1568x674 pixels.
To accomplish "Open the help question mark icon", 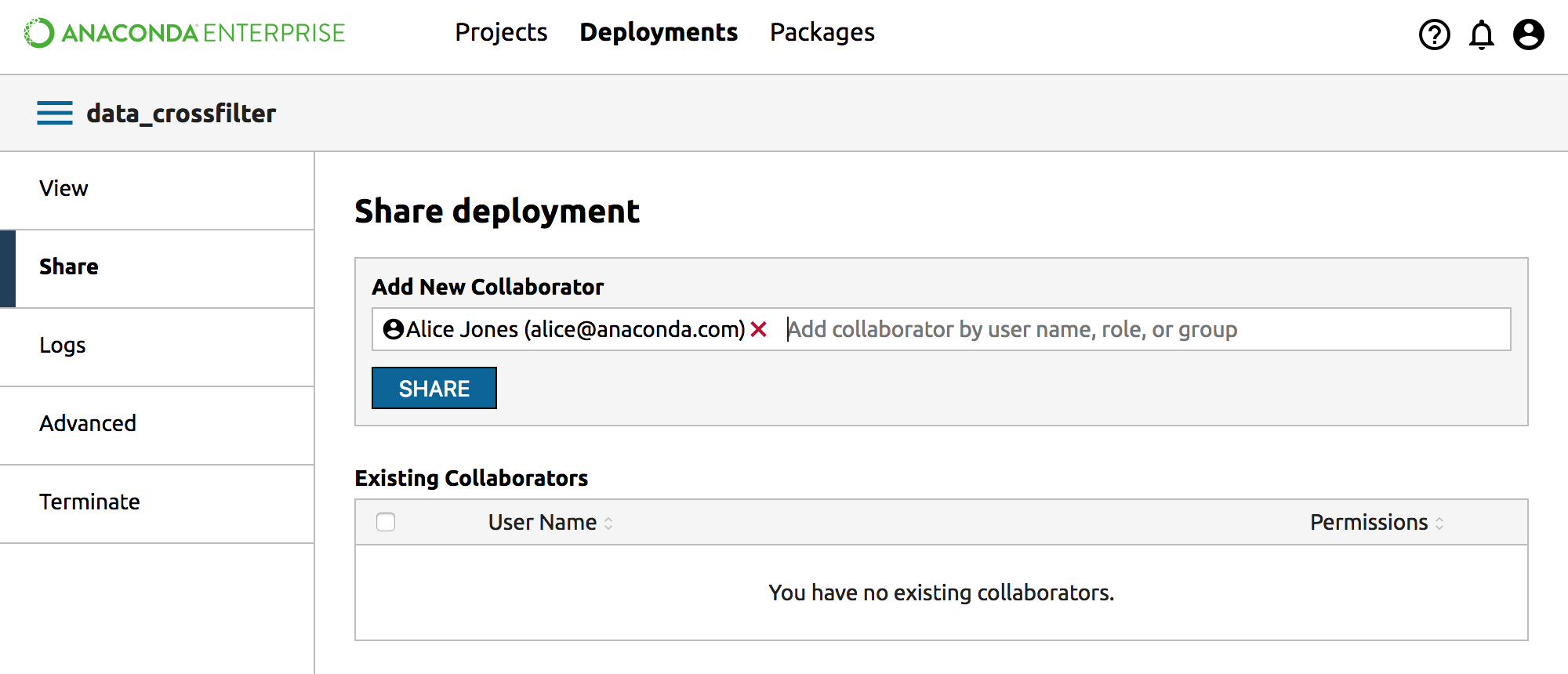I will (1434, 34).
